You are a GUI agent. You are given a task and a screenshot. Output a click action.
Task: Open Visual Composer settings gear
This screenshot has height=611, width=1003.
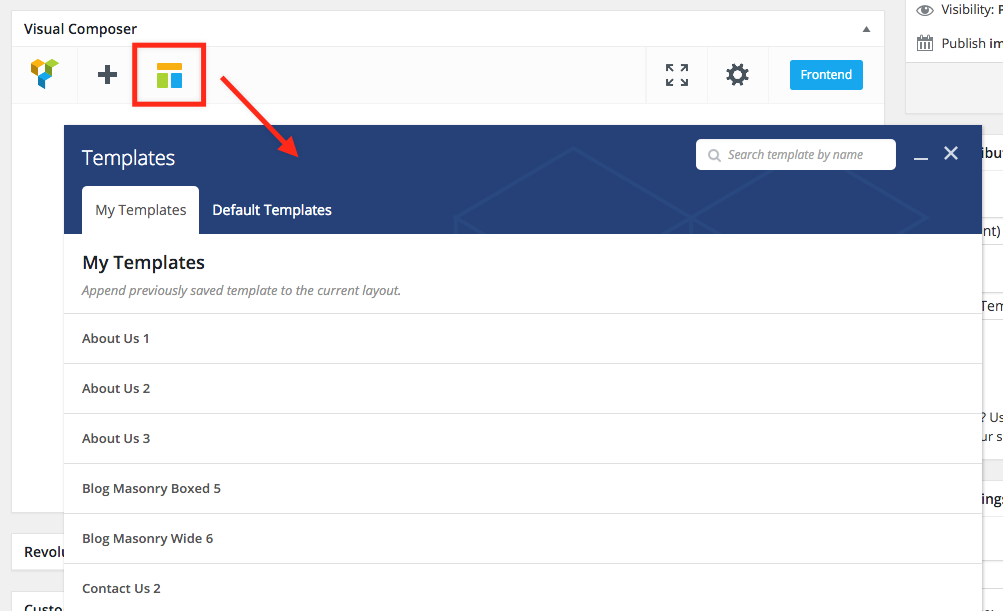click(x=737, y=75)
